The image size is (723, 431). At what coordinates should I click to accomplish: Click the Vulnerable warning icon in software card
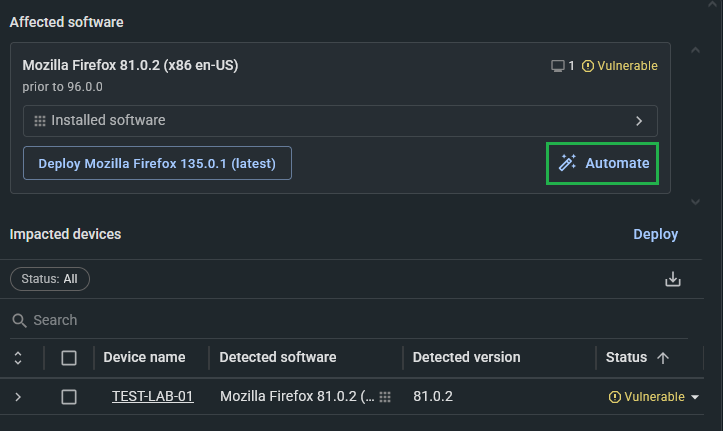click(587, 66)
